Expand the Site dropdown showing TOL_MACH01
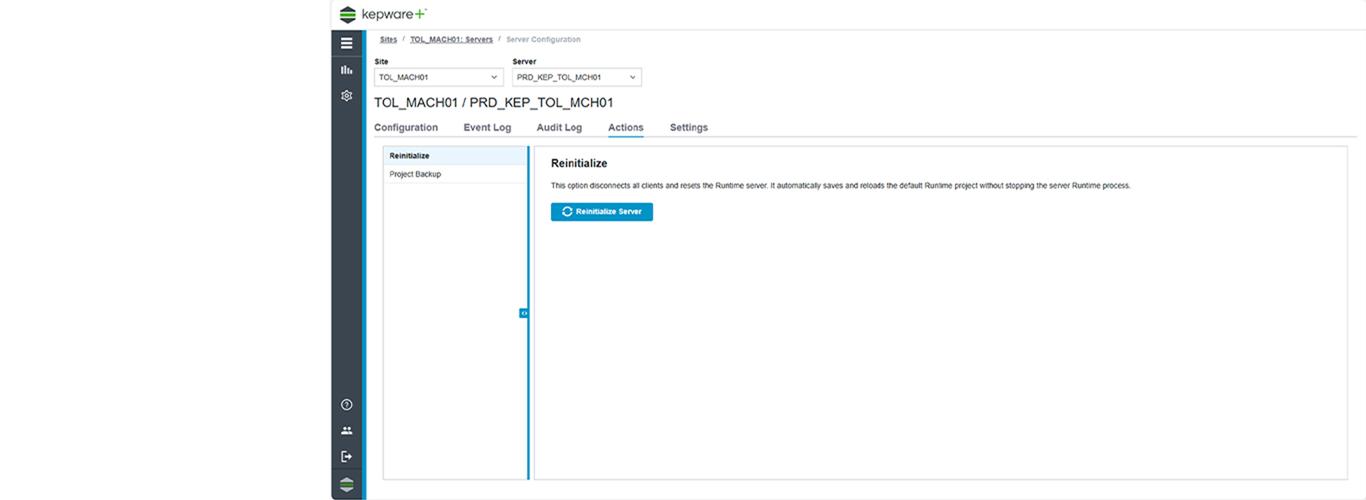The width and height of the screenshot is (1366, 500). (x=438, y=77)
